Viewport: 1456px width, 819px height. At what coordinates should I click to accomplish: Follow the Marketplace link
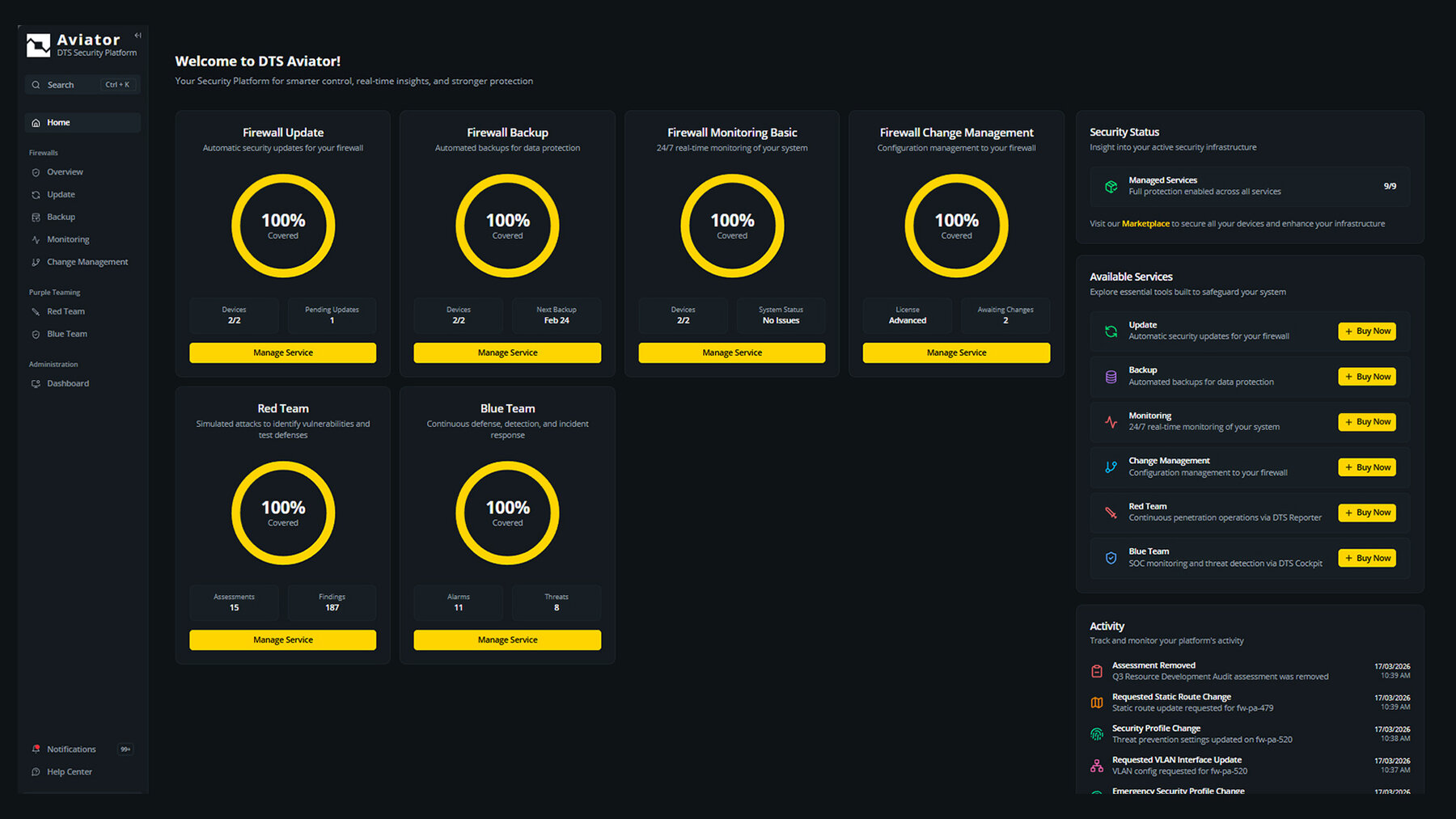(x=1145, y=224)
